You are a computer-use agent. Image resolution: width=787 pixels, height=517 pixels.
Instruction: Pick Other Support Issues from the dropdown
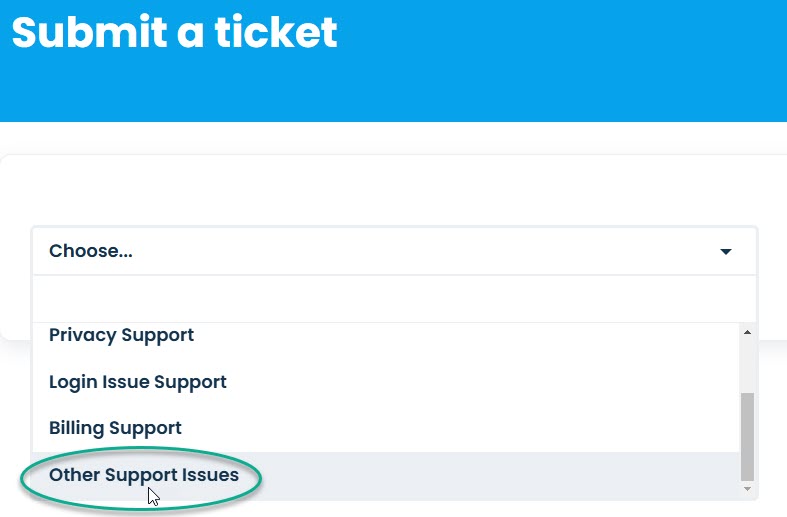[144, 475]
